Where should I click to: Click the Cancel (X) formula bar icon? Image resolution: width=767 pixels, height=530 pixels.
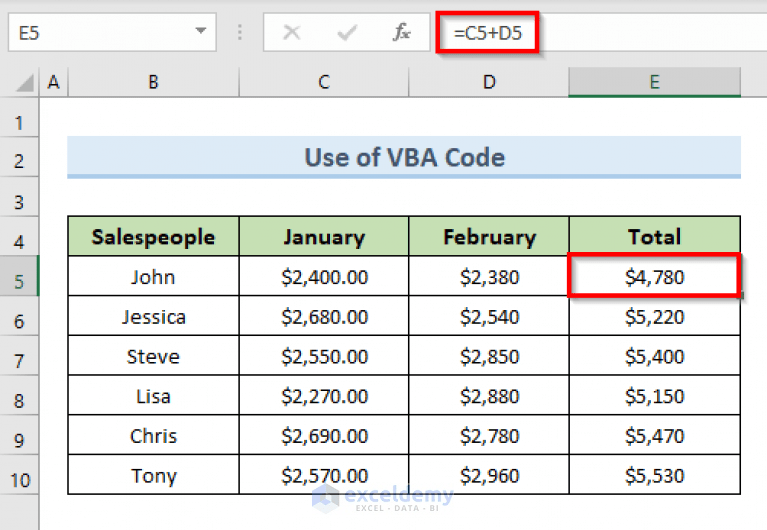click(292, 33)
